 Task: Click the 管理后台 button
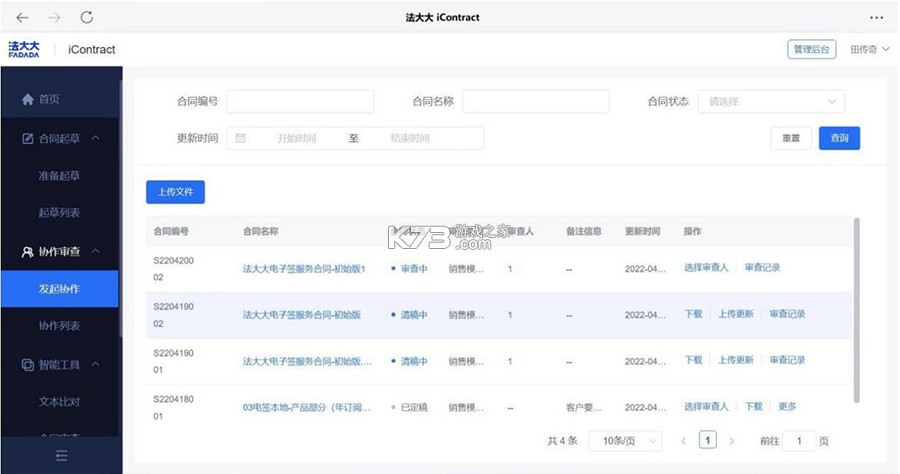811,49
